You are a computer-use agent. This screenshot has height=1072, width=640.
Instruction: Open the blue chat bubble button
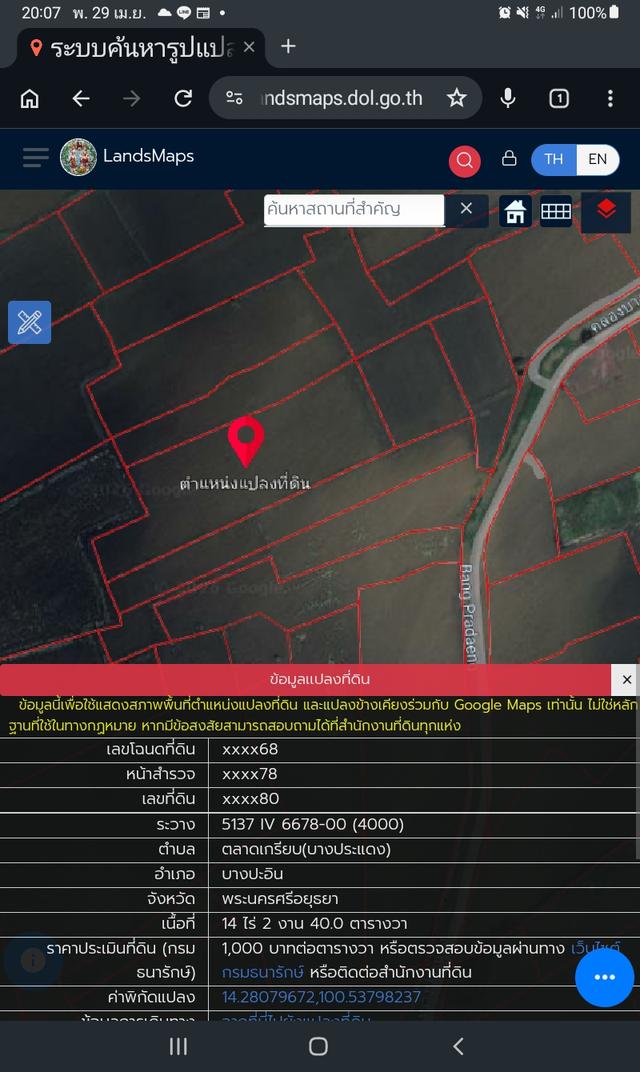click(x=604, y=977)
